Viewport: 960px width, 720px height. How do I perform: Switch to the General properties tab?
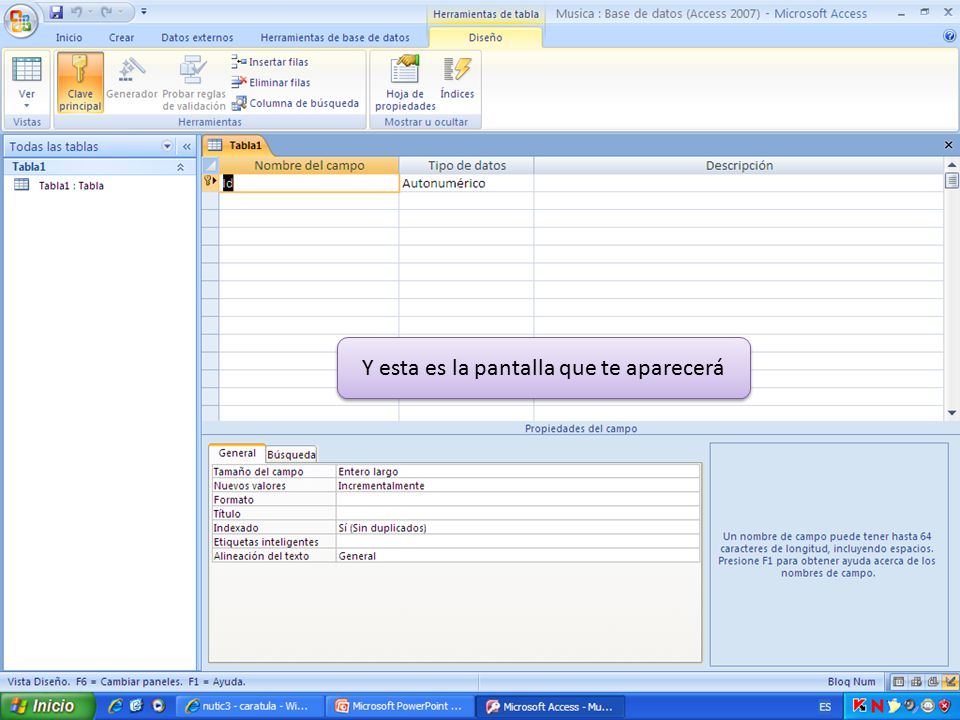[237, 453]
